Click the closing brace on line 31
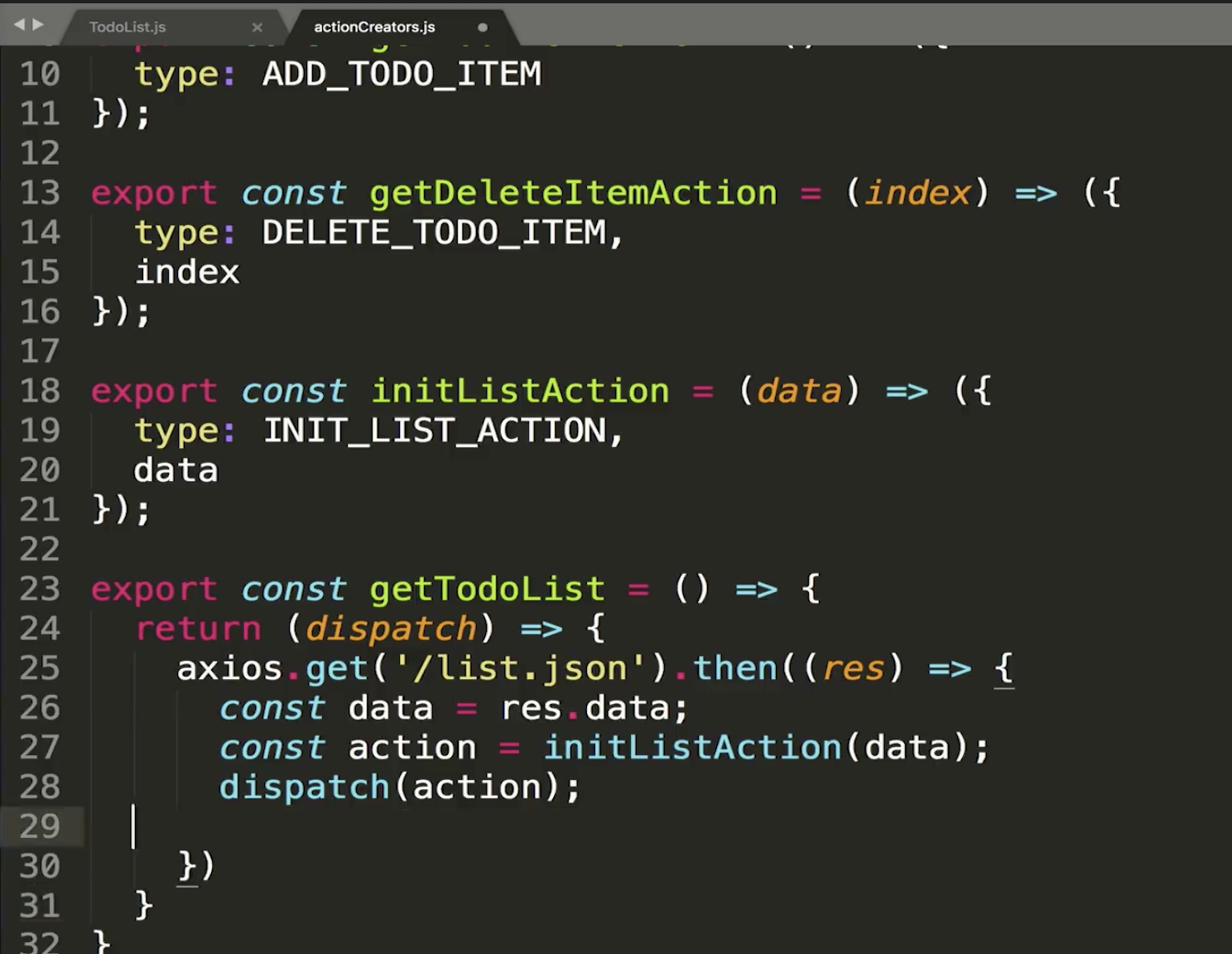The image size is (1232, 954). pyautogui.click(x=144, y=905)
